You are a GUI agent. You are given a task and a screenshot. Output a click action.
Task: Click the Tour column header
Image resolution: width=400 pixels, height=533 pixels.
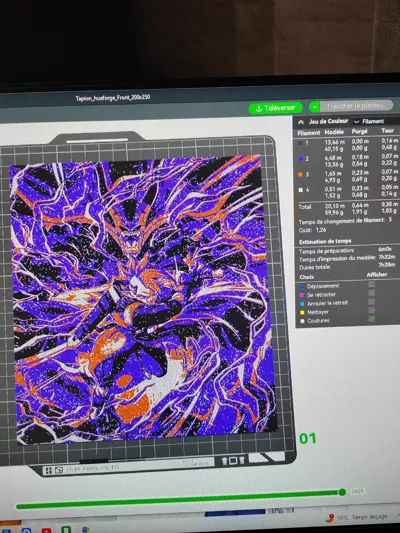[x=387, y=130]
